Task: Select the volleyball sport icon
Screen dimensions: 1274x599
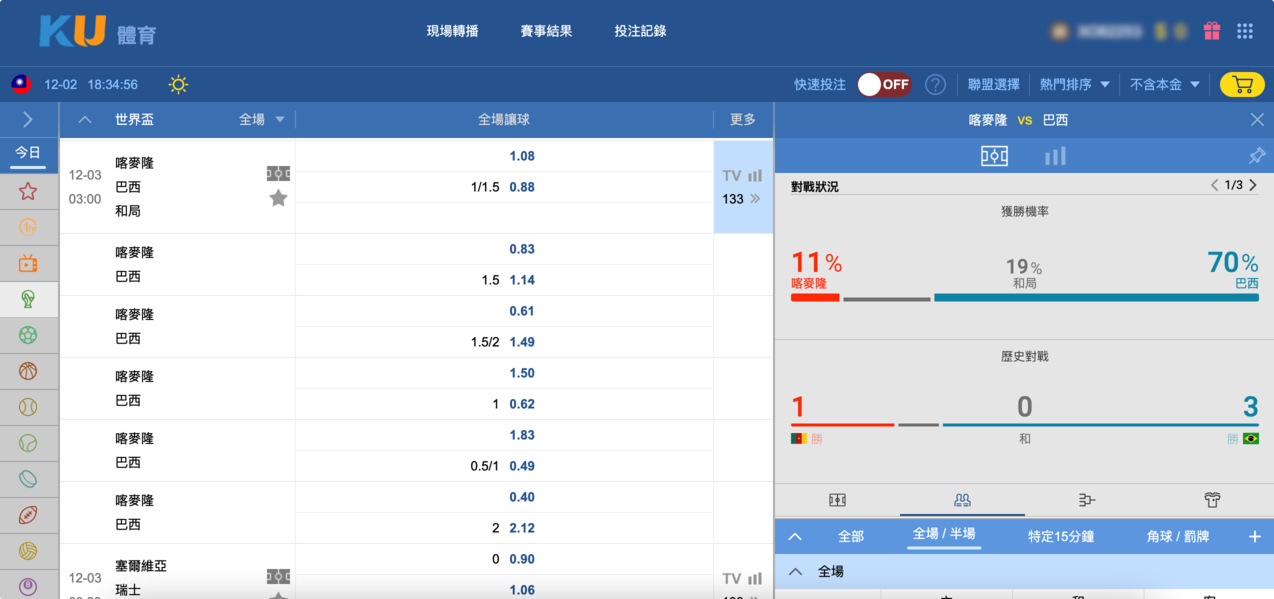Action: pos(28,551)
